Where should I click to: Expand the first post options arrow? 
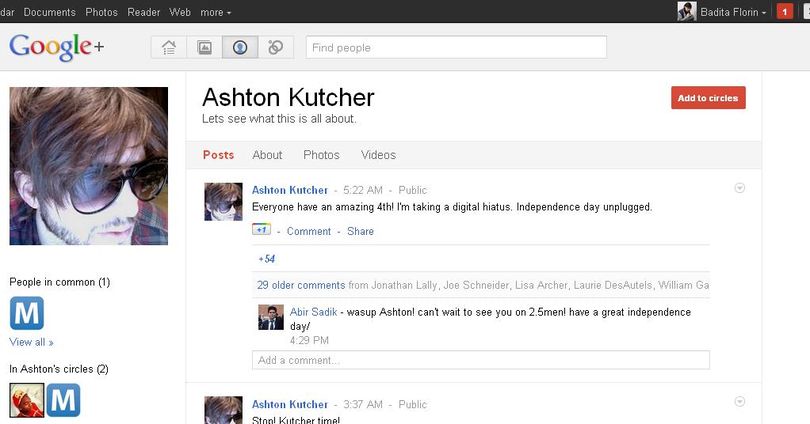(740, 188)
